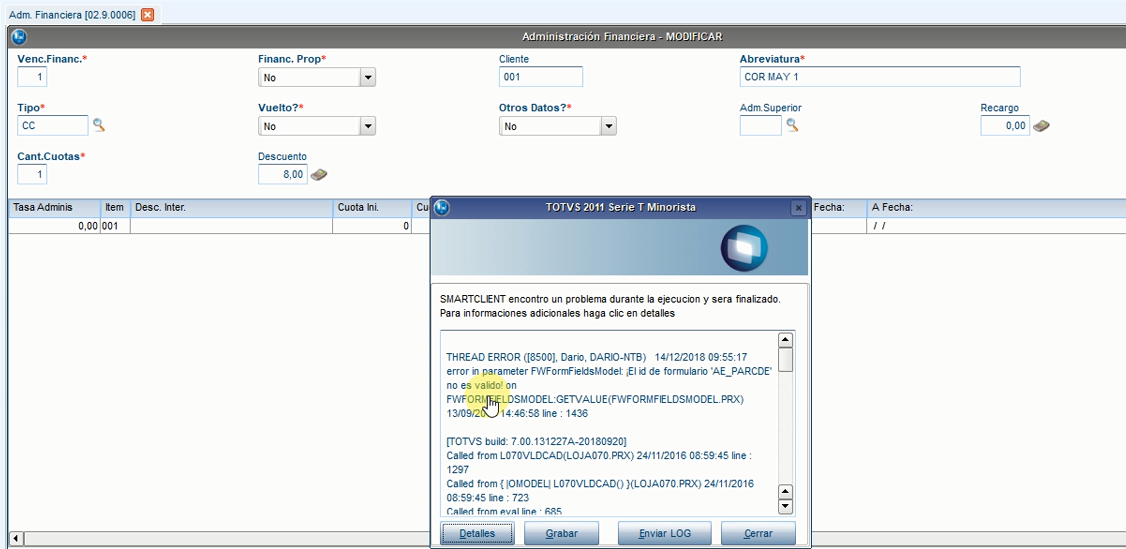The height and width of the screenshot is (549, 1126).
Task: Close the TOTVS 2011 Serie T Minorista dialog
Action: pos(798,207)
